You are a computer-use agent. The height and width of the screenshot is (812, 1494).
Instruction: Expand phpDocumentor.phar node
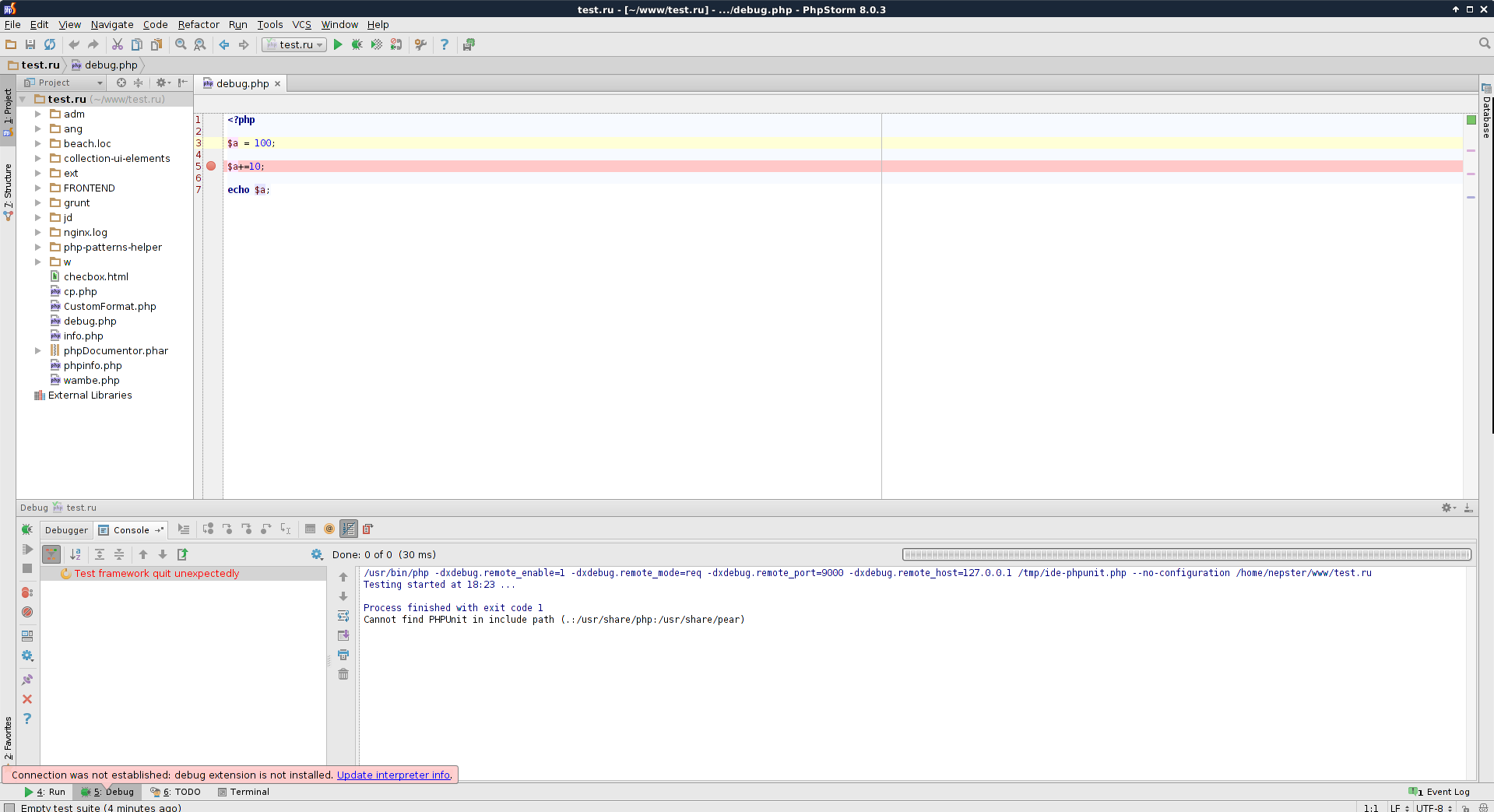(37, 350)
